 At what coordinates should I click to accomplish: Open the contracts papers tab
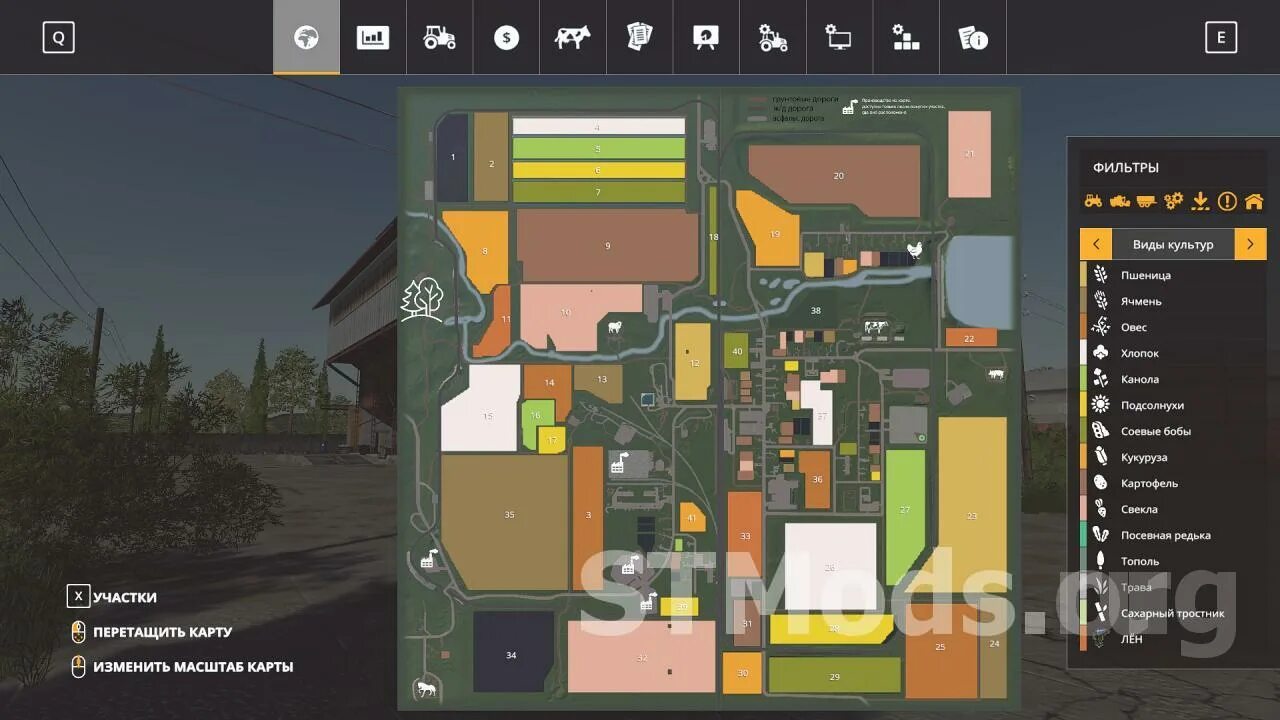point(639,38)
